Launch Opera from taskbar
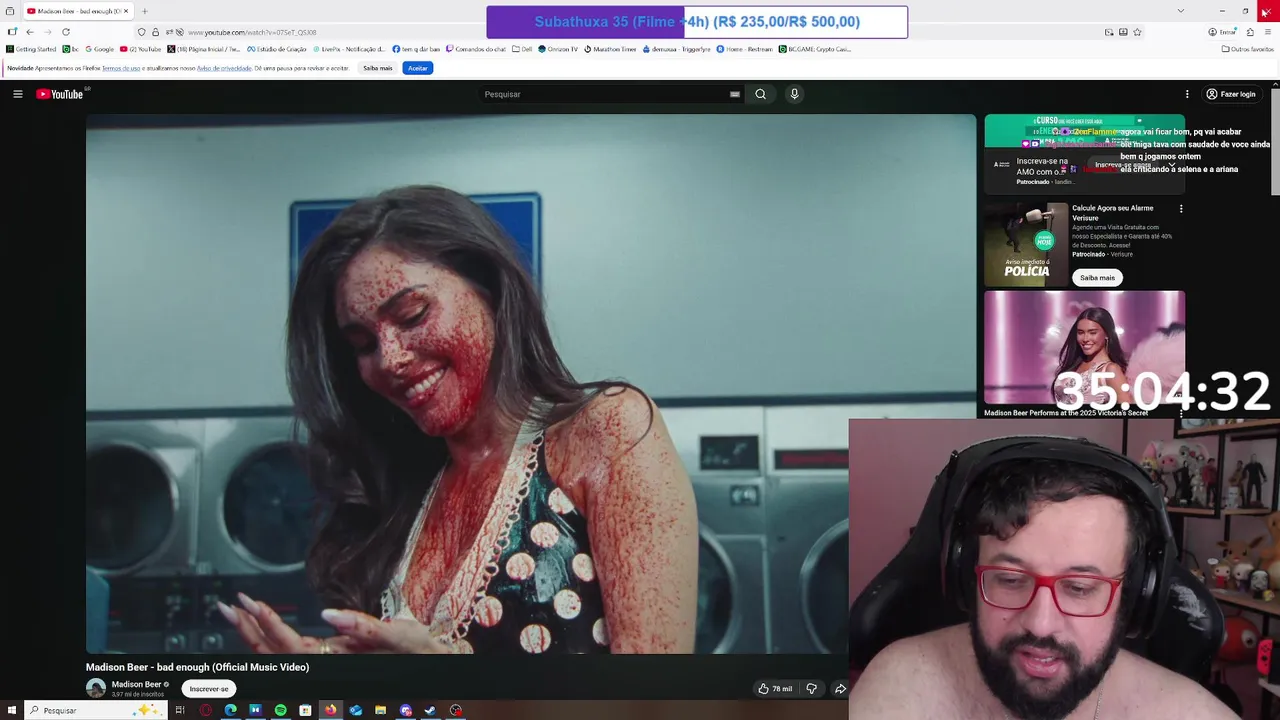This screenshot has height=720, width=1280. (x=205, y=710)
